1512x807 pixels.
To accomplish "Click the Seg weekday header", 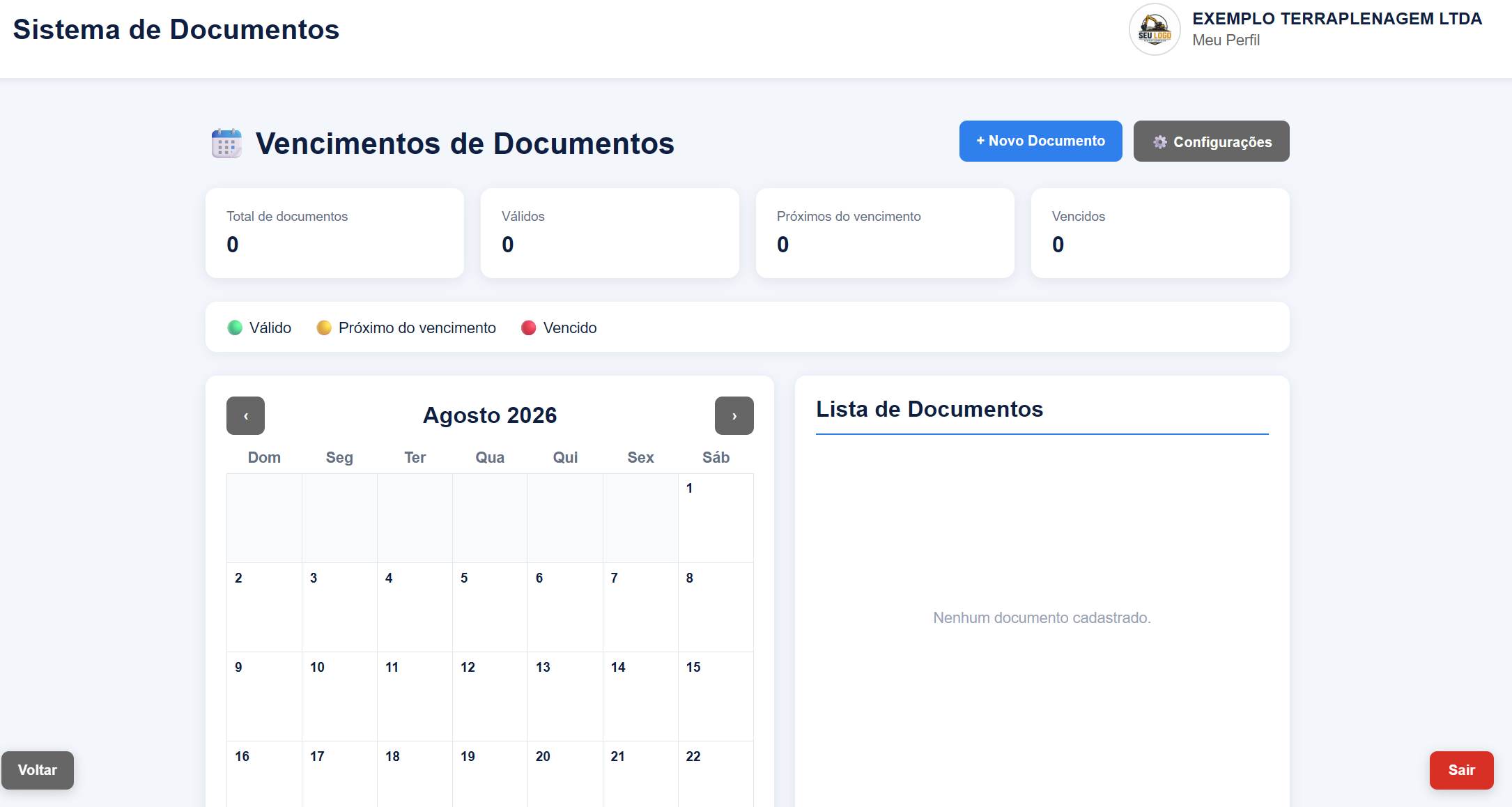I will tap(339, 458).
